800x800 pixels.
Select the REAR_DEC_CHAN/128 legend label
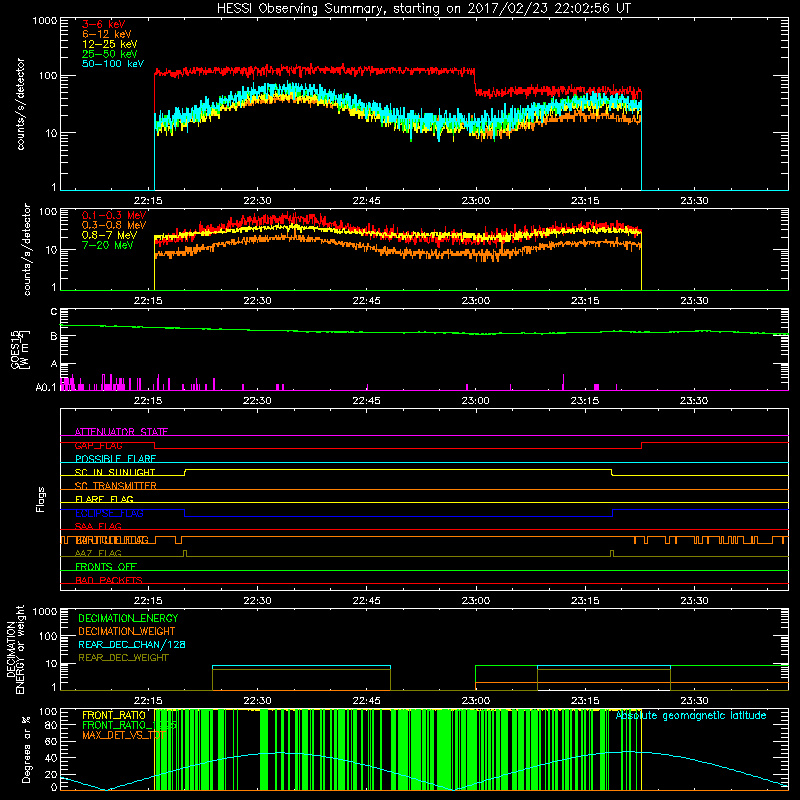tap(132, 644)
